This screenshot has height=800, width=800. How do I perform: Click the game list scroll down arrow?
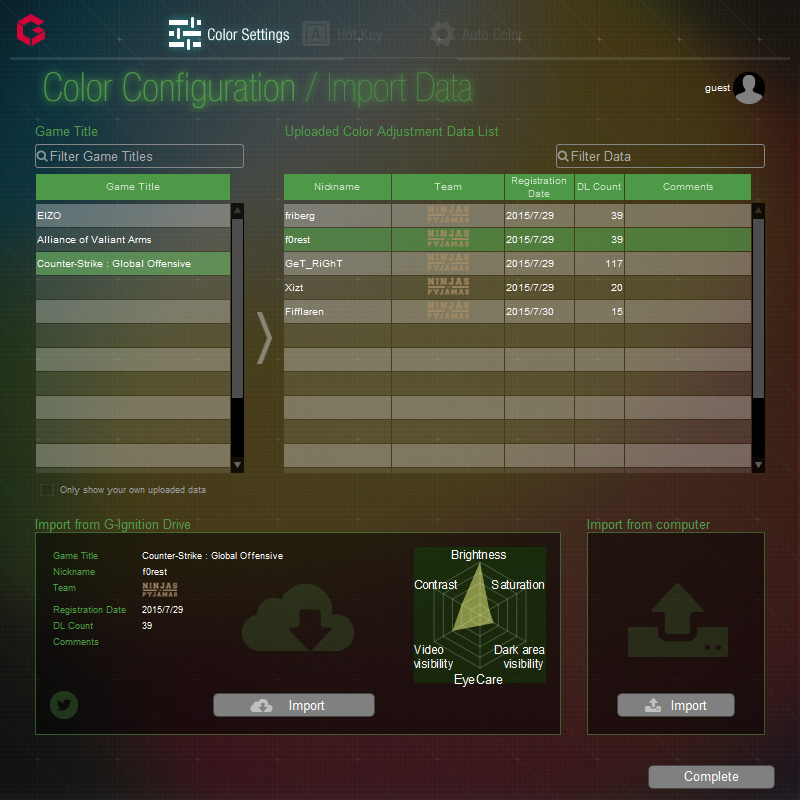click(x=237, y=465)
